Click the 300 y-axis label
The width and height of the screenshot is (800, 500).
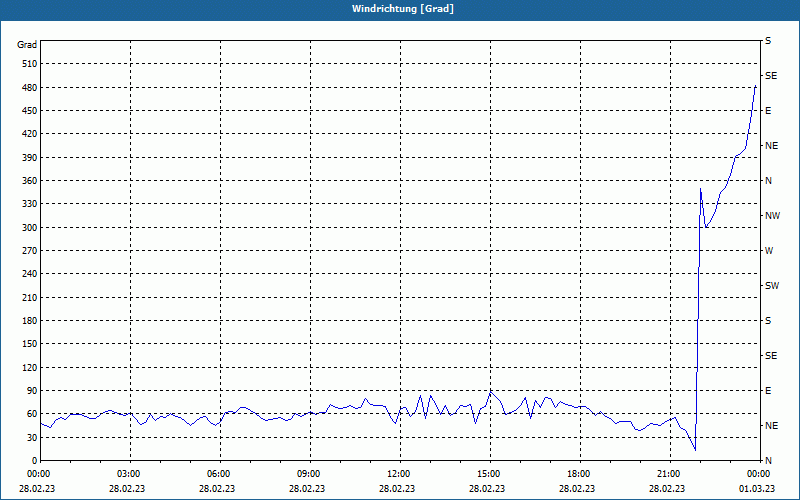30,228
